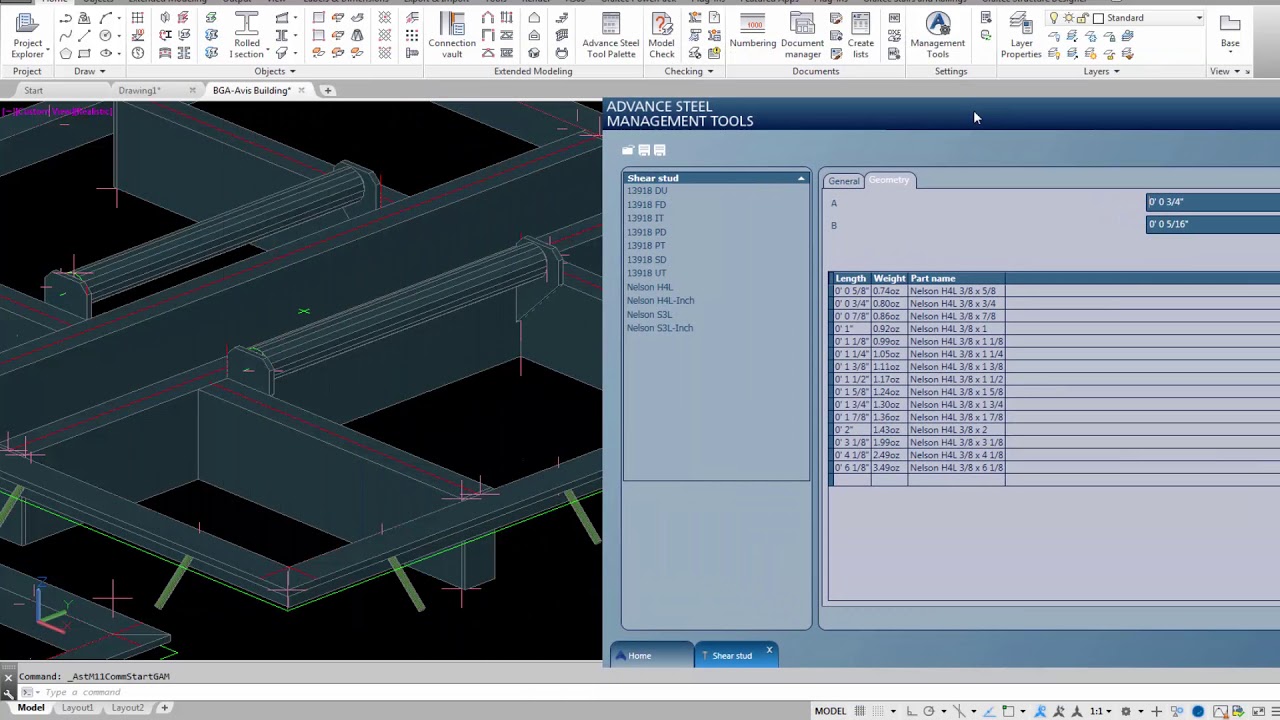Click the third toolbar icon in Management Tools
The image size is (1280, 720).
coord(660,150)
